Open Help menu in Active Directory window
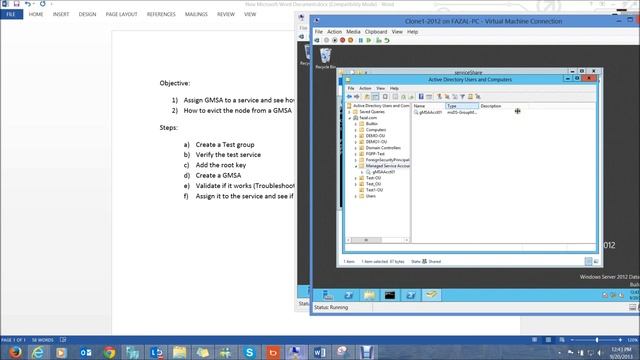This screenshot has height=360, width=640. 394,88
